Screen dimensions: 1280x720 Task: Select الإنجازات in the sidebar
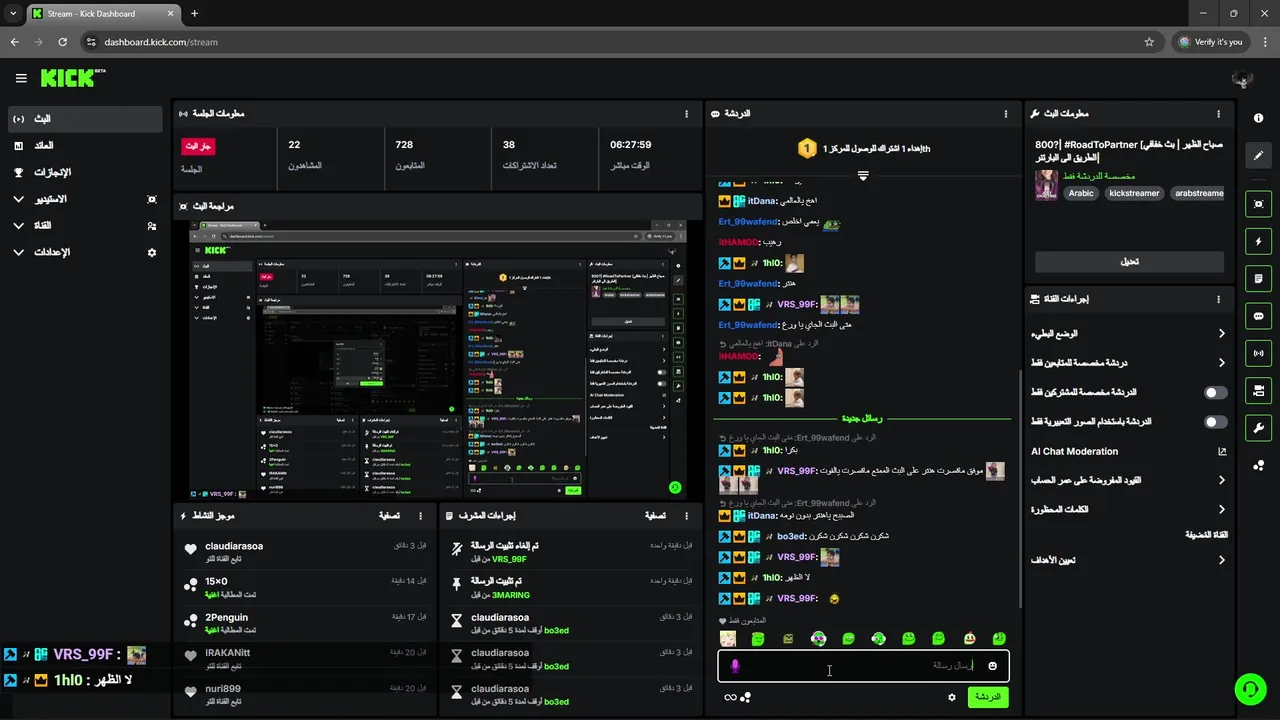[85, 172]
